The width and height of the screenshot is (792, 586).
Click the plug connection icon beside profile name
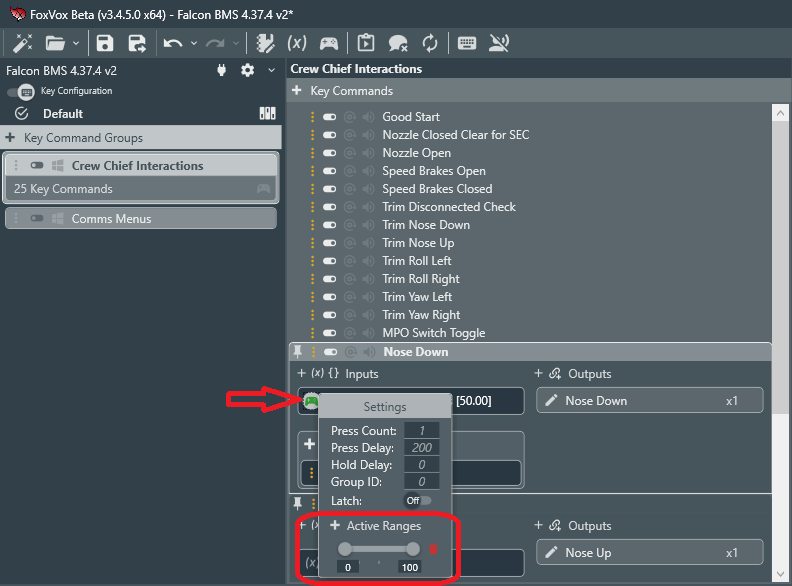point(221,70)
